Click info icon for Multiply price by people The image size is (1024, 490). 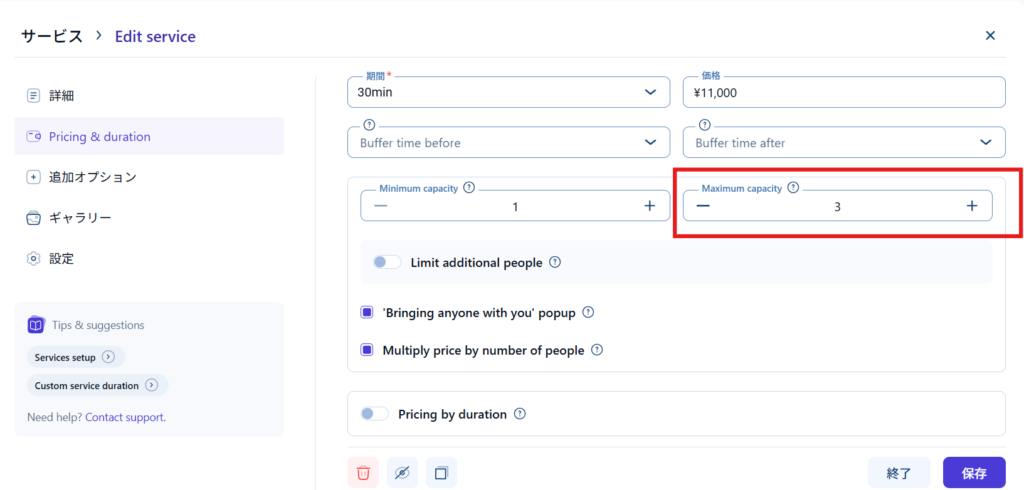(x=597, y=350)
